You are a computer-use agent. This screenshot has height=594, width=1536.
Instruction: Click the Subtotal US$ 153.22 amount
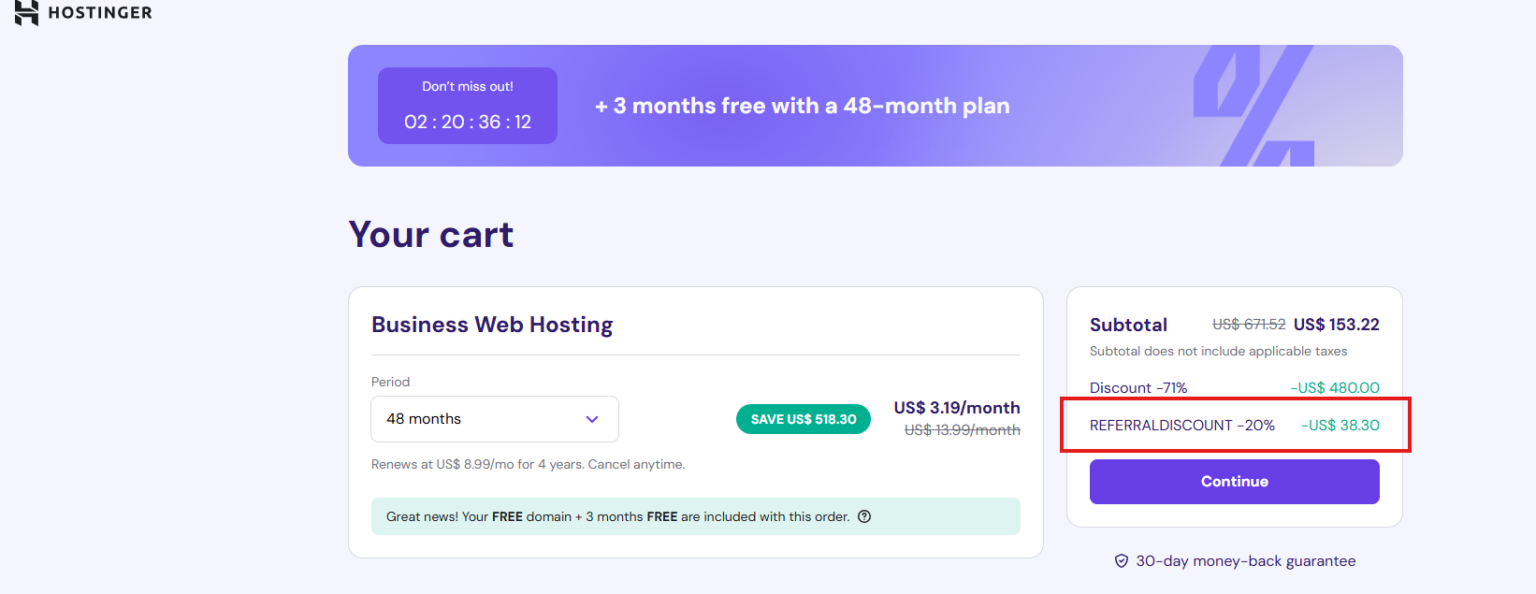tap(1336, 325)
